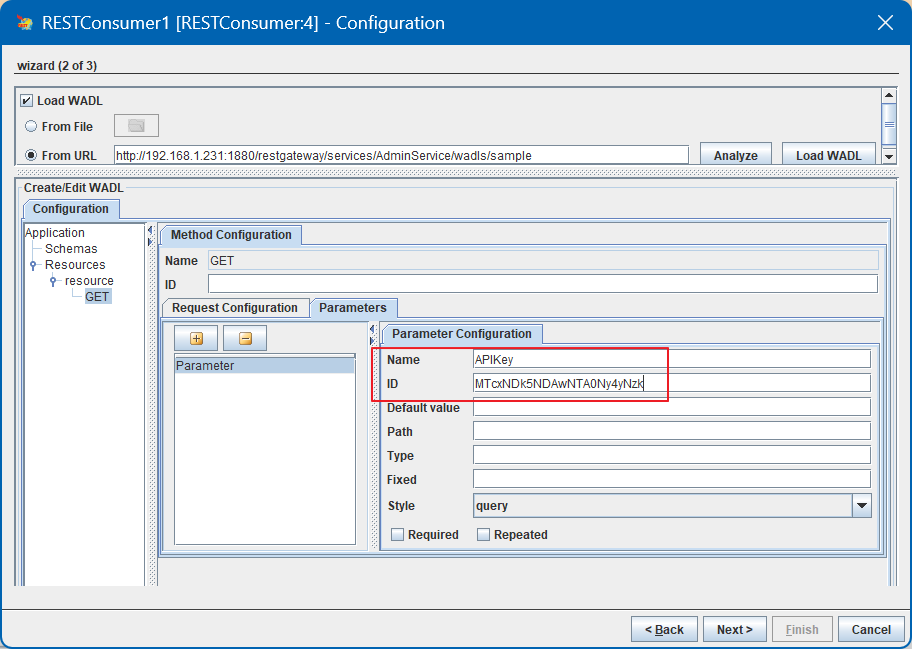Screen dimensions: 912x649
Task: Collapse the resource child tree node
Action: [x=54, y=281]
